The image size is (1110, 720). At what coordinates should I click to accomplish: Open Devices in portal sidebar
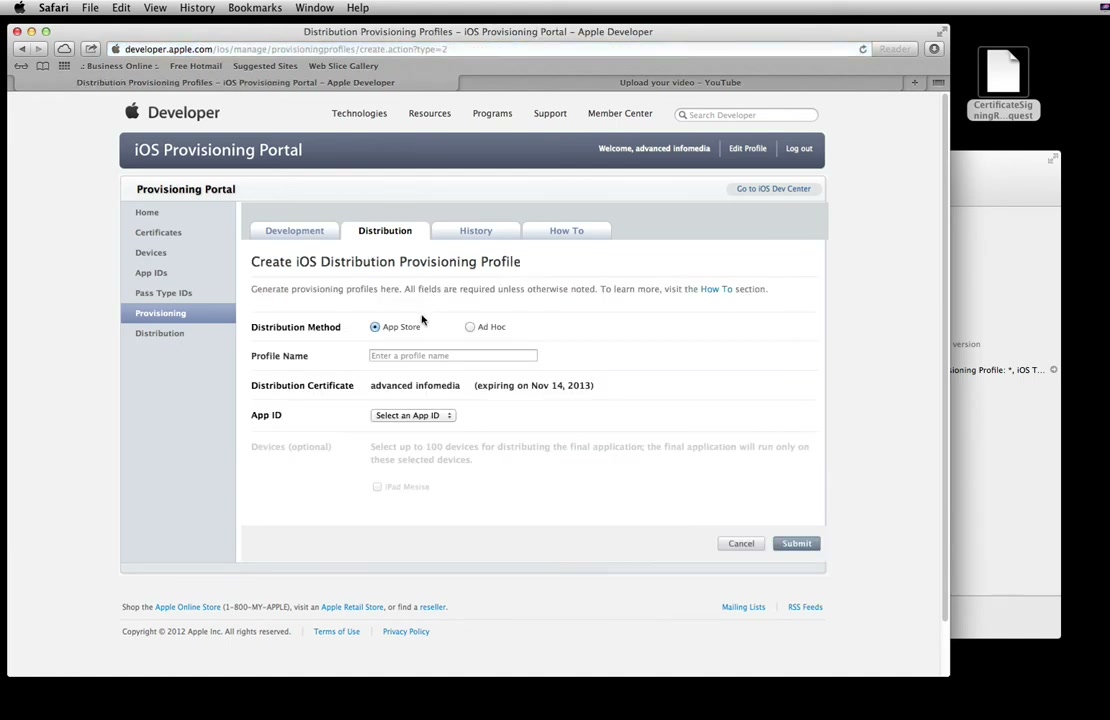pyautogui.click(x=151, y=253)
